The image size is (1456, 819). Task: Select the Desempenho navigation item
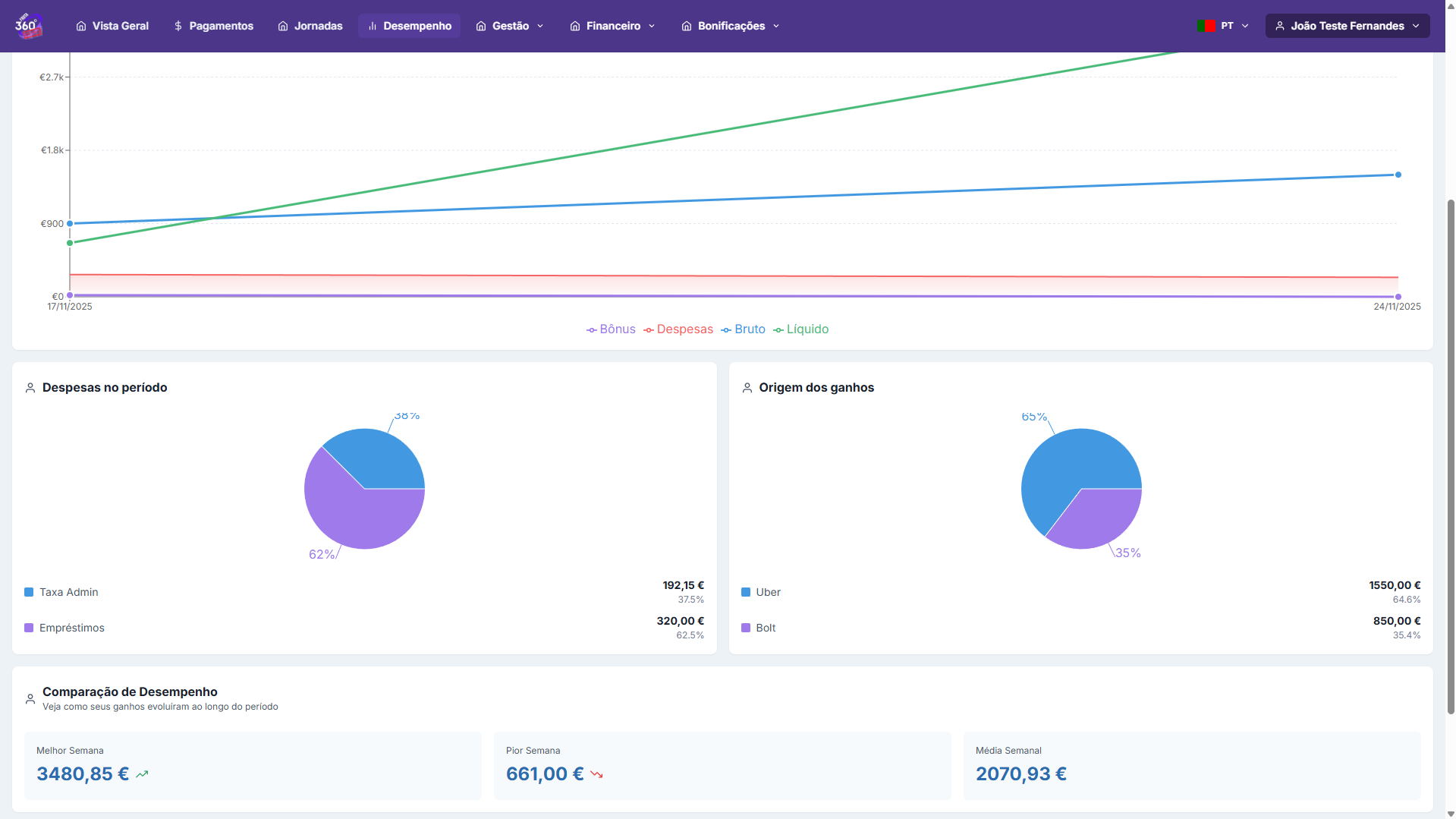click(x=409, y=26)
